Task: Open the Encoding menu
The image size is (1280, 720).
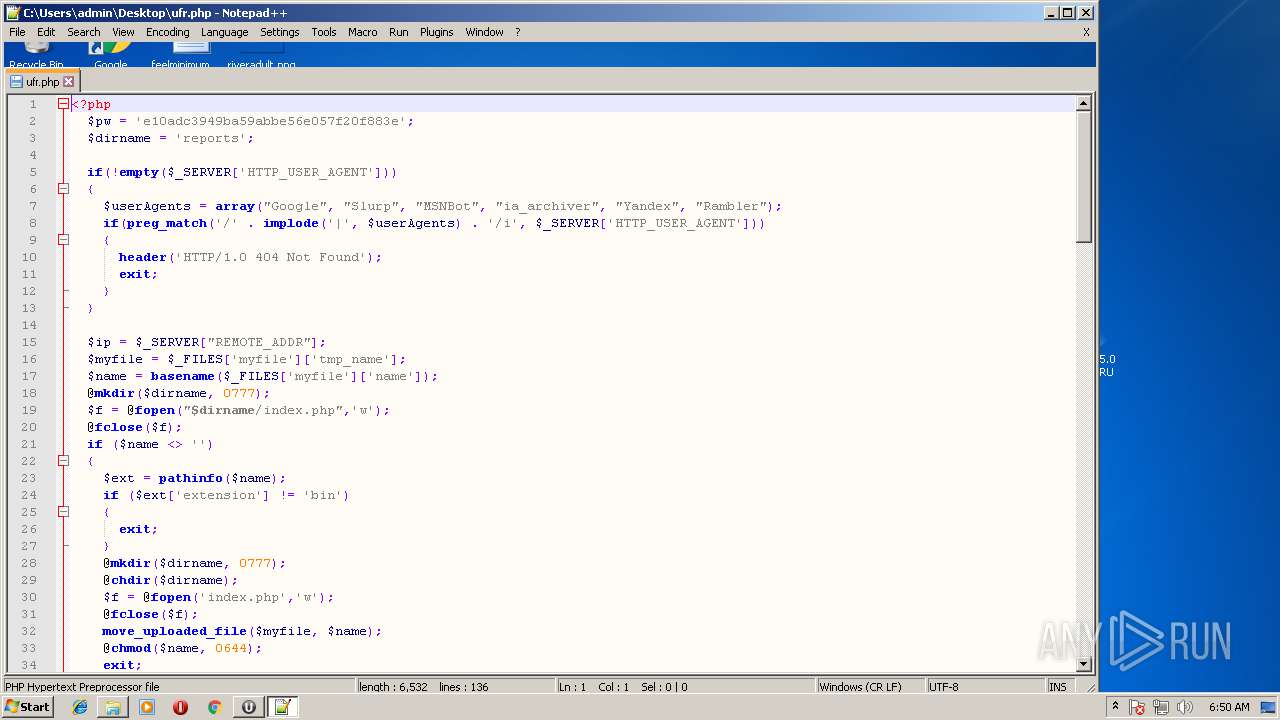Action: [x=167, y=32]
